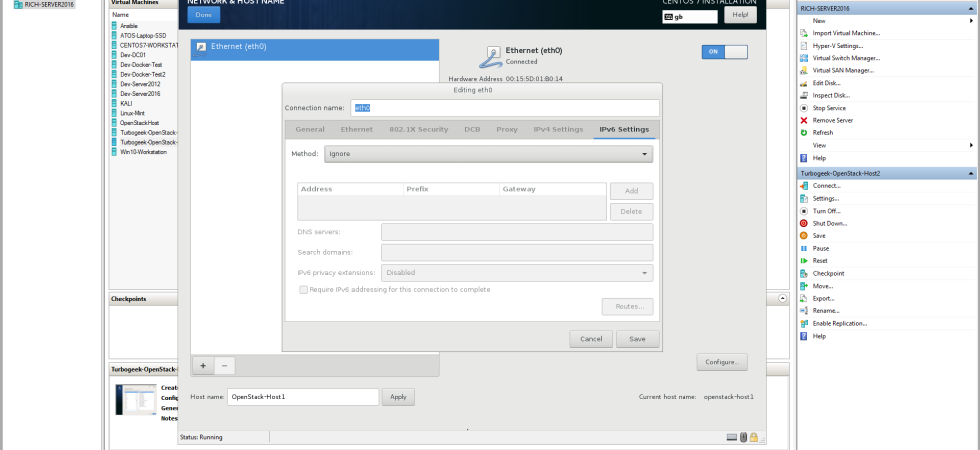Select the OpenStackHost virtual machine

pyautogui.click(x=139, y=123)
